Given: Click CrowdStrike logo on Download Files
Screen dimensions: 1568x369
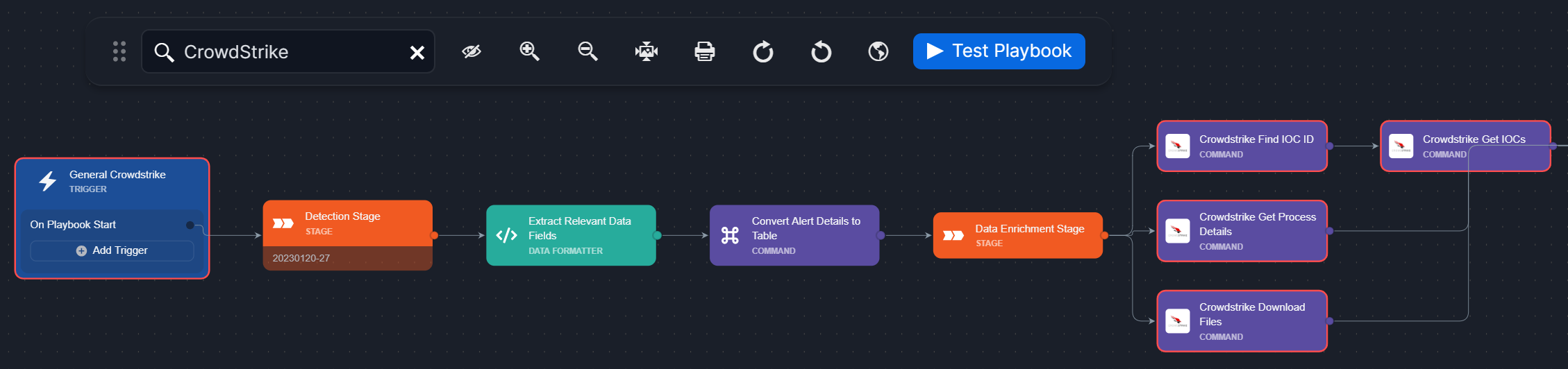Looking at the screenshot, I should (1178, 321).
